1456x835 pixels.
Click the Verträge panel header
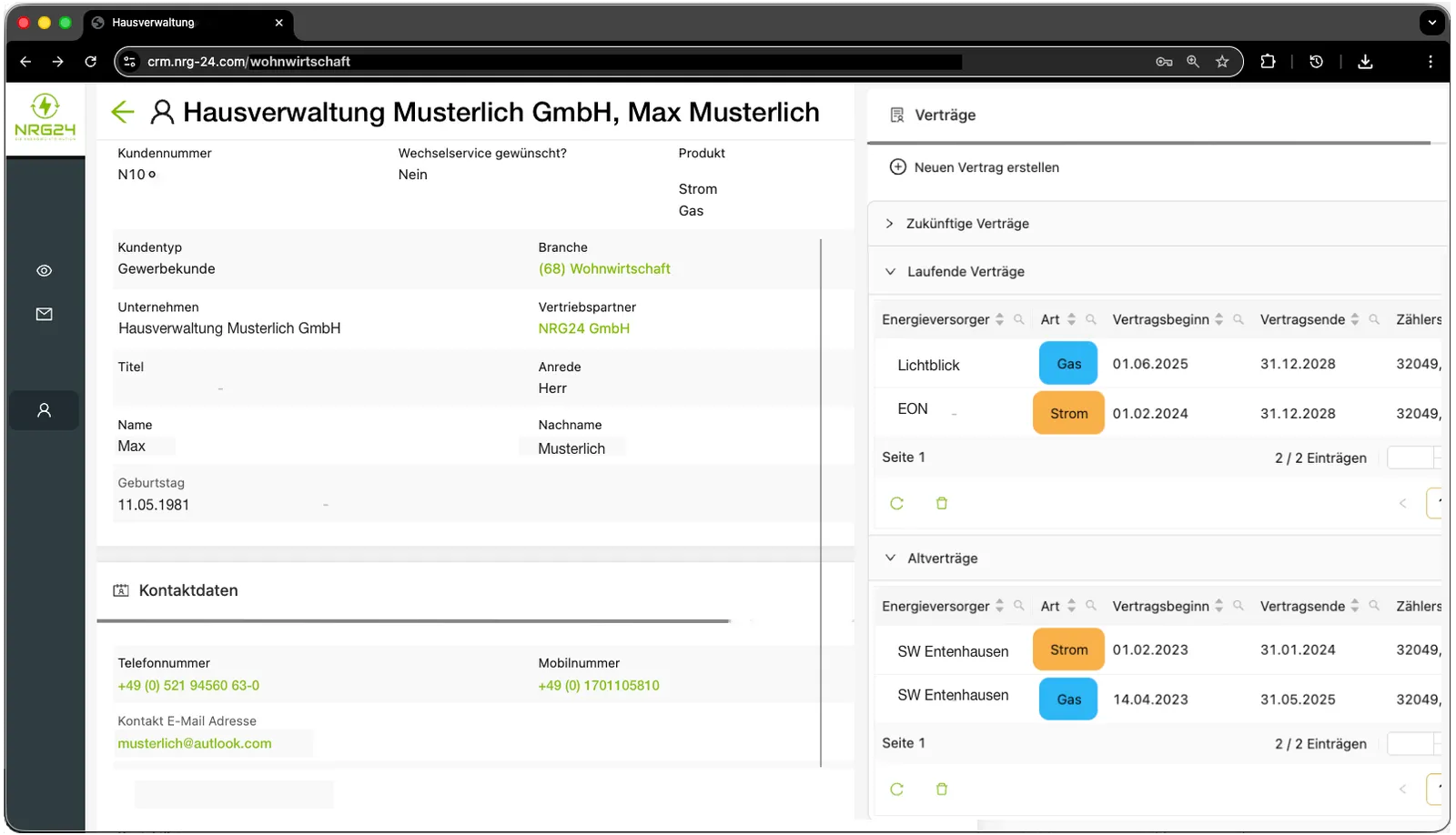(x=945, y=116)
